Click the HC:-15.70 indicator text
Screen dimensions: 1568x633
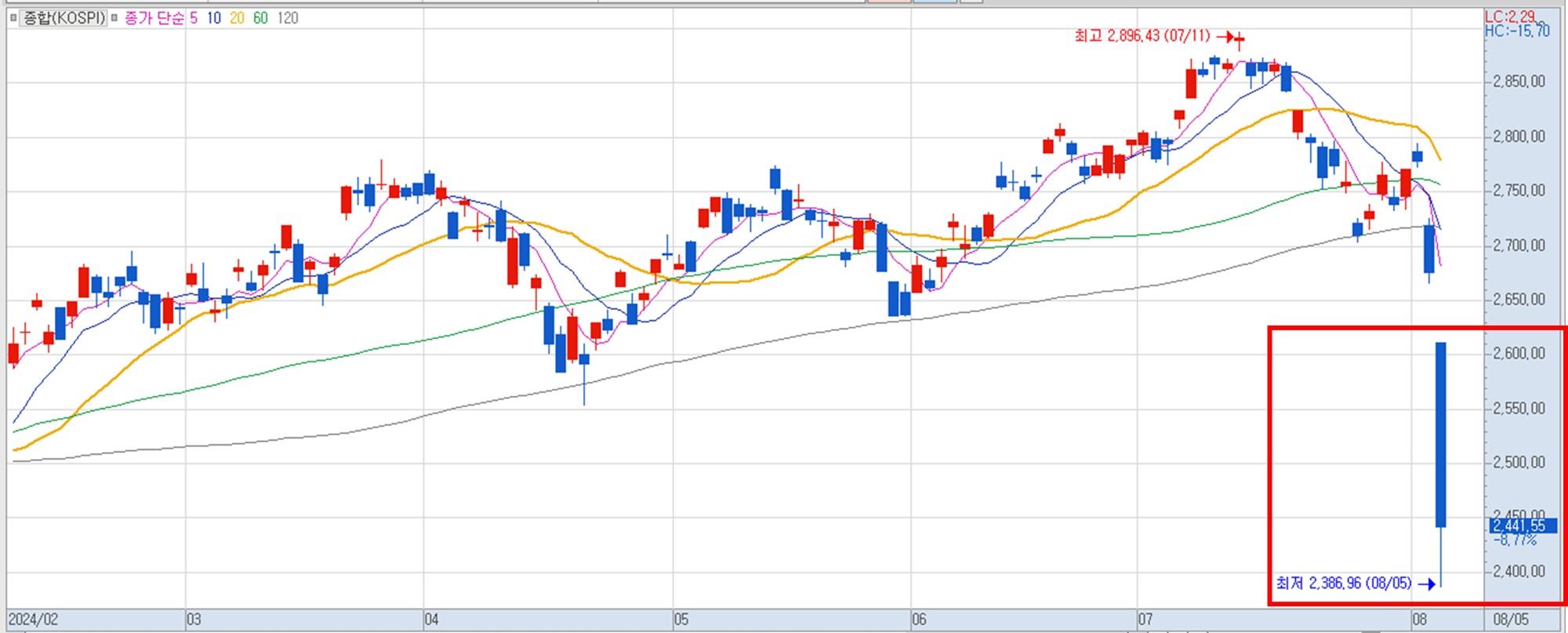click(x=1517, y=31)
